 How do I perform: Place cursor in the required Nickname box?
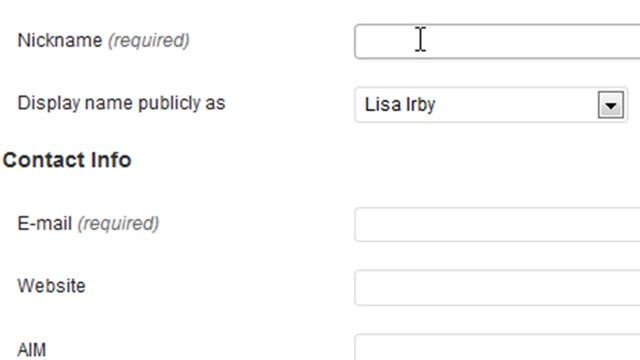497,42
